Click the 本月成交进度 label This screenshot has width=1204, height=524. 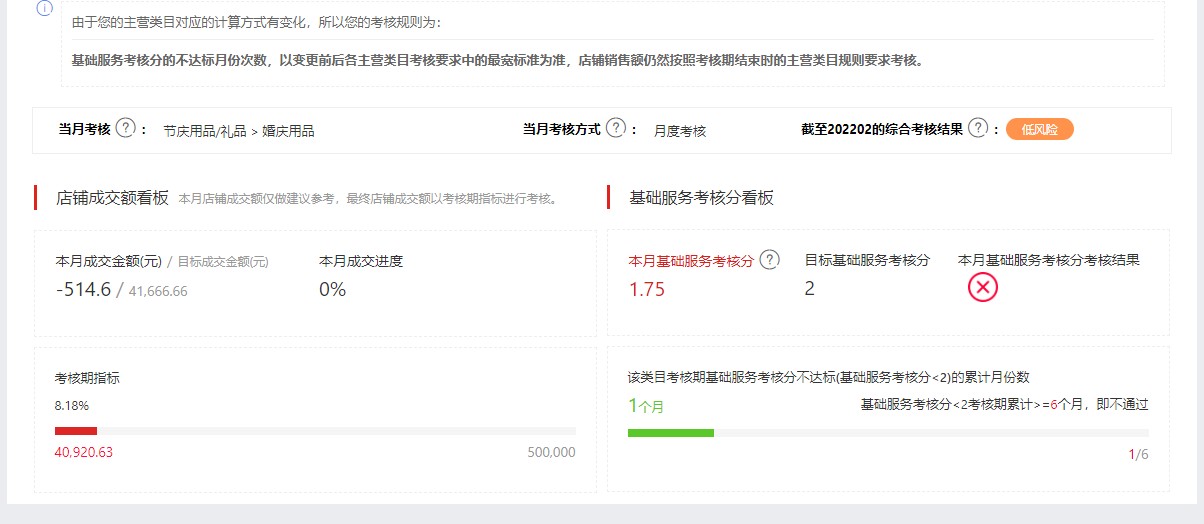coord(361,261)
